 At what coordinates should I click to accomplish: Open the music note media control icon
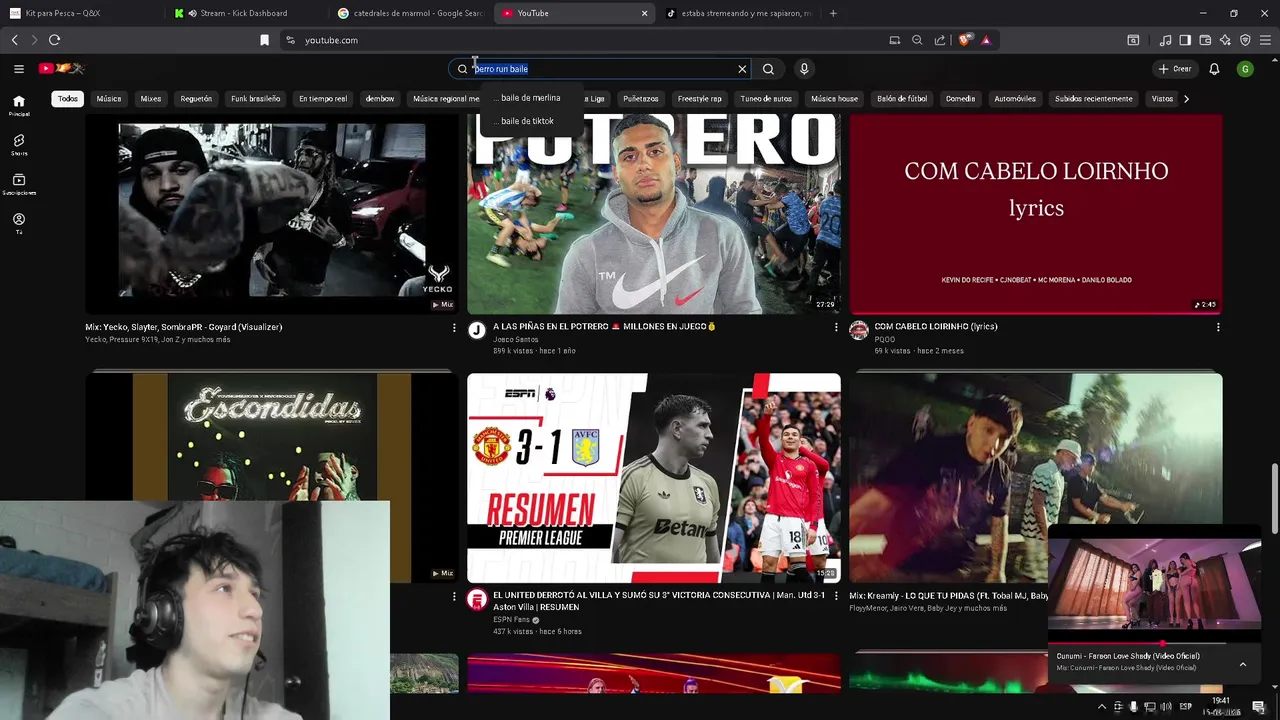[x=1165, y=40]
